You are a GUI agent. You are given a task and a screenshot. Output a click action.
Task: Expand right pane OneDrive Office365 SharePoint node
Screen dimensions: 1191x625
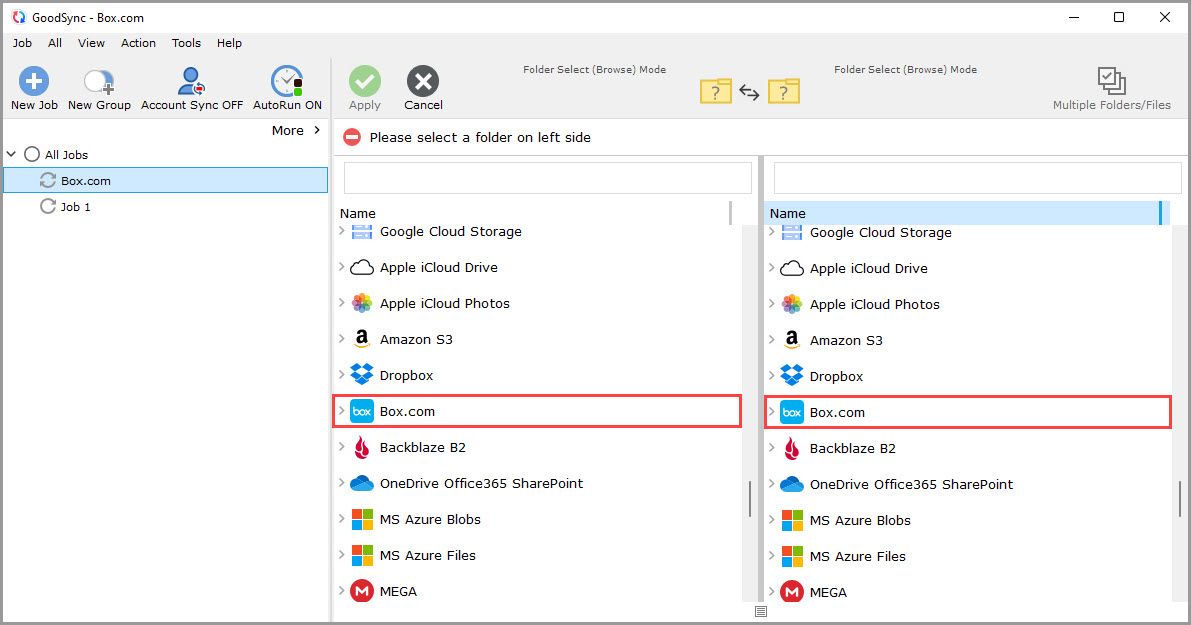772,484
